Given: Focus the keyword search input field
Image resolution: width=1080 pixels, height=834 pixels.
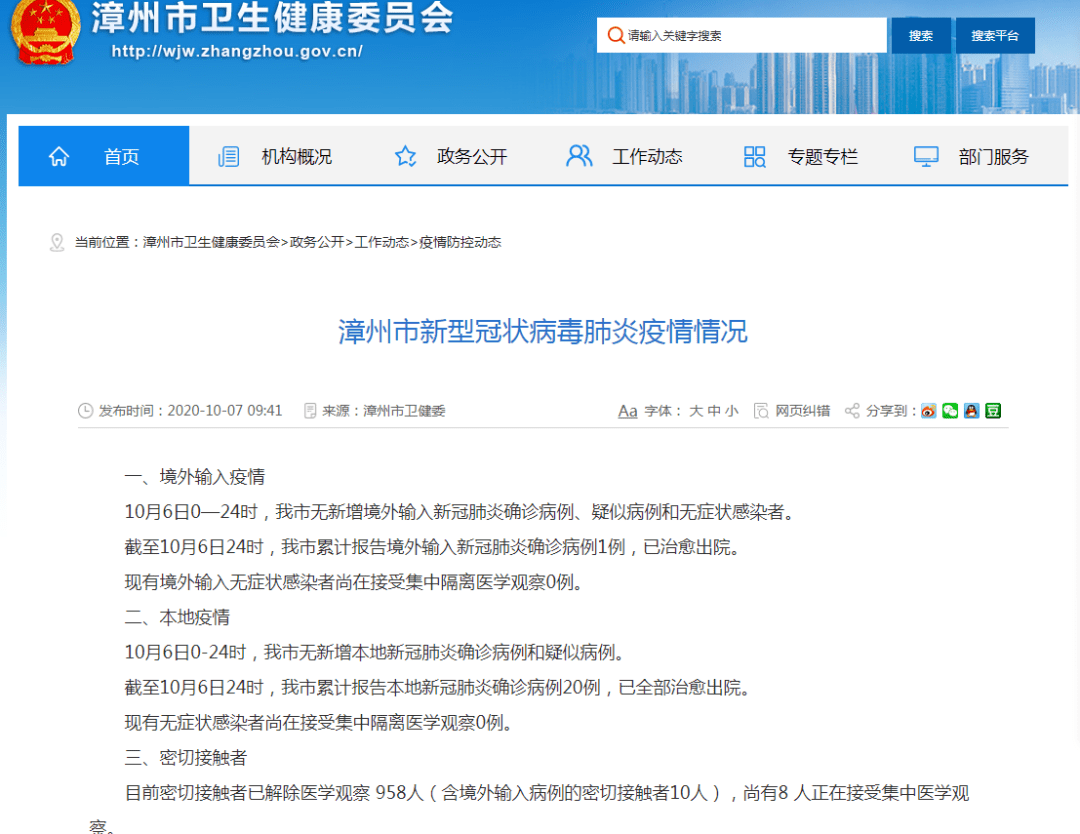Looking at the screenshot, I should 750,35.
